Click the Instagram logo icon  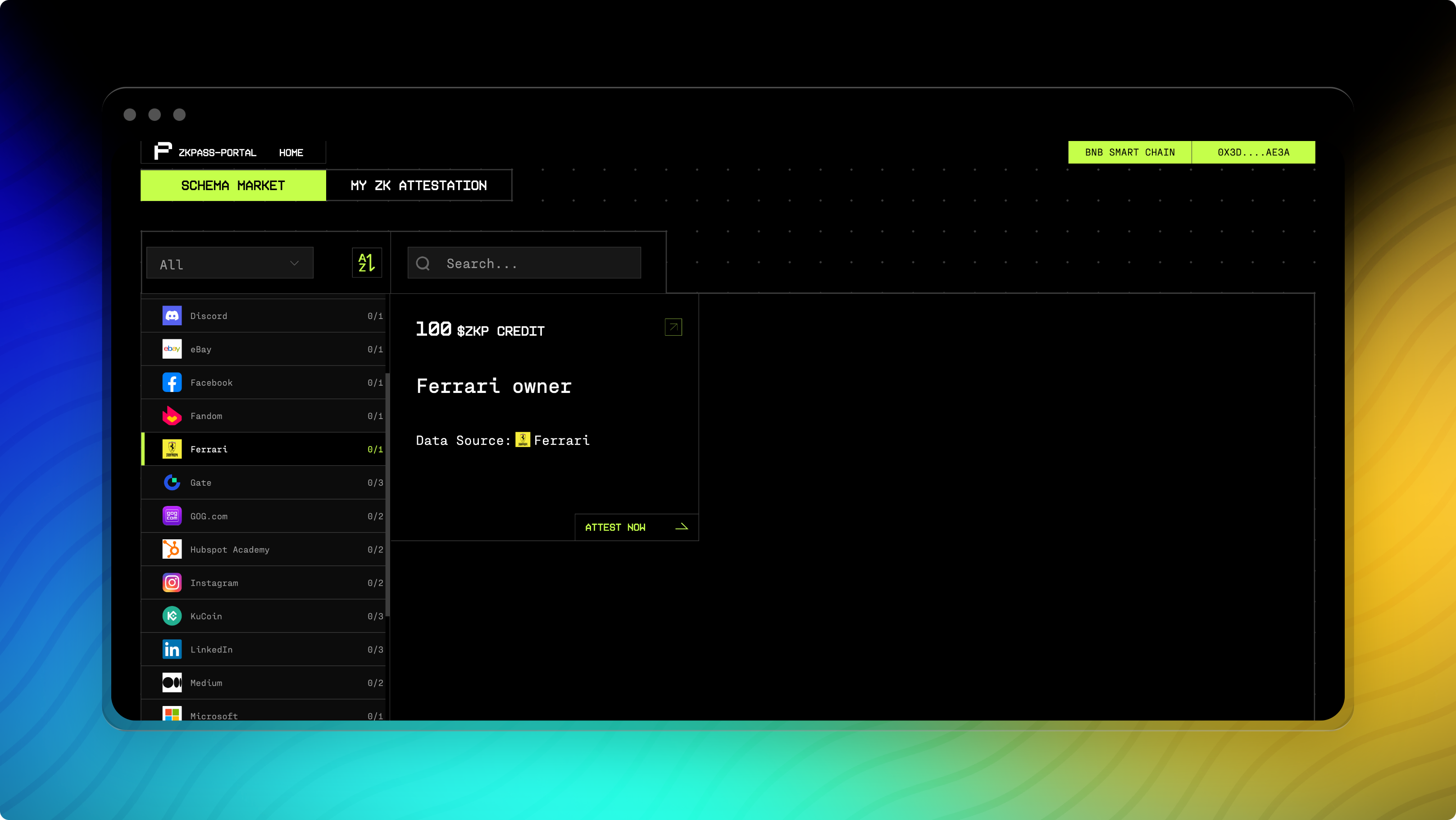click(x=172, y=582)
